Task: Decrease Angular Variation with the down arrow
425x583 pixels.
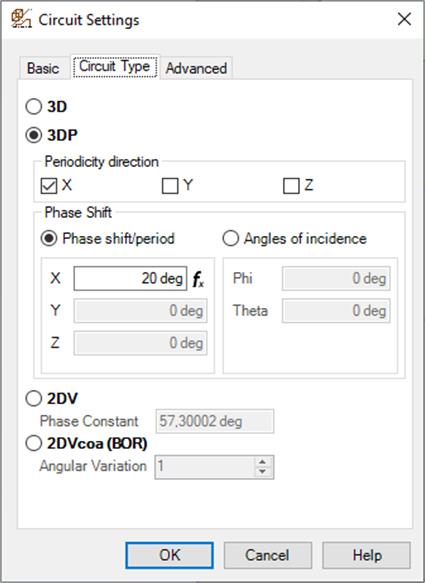Action: pos(263,472)
